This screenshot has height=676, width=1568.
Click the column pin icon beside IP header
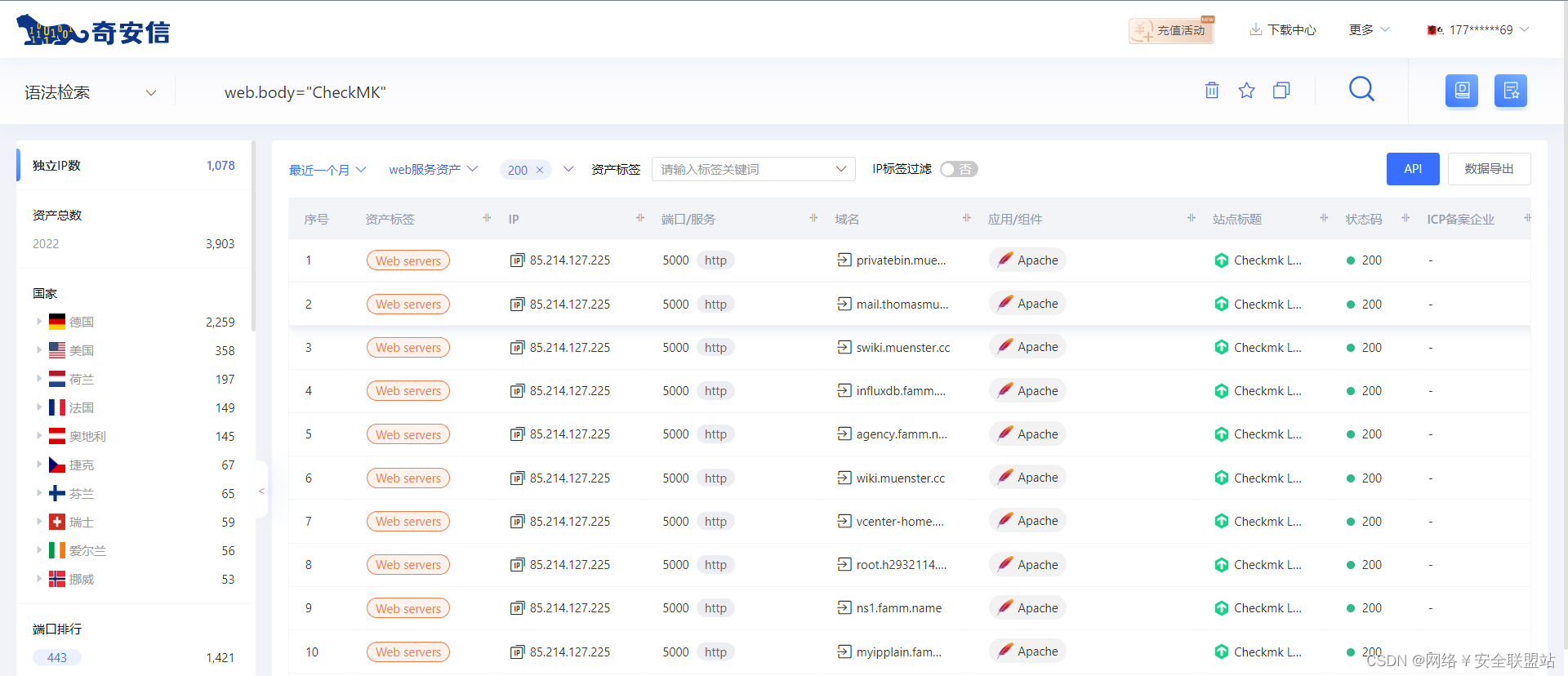click(640, 218)
